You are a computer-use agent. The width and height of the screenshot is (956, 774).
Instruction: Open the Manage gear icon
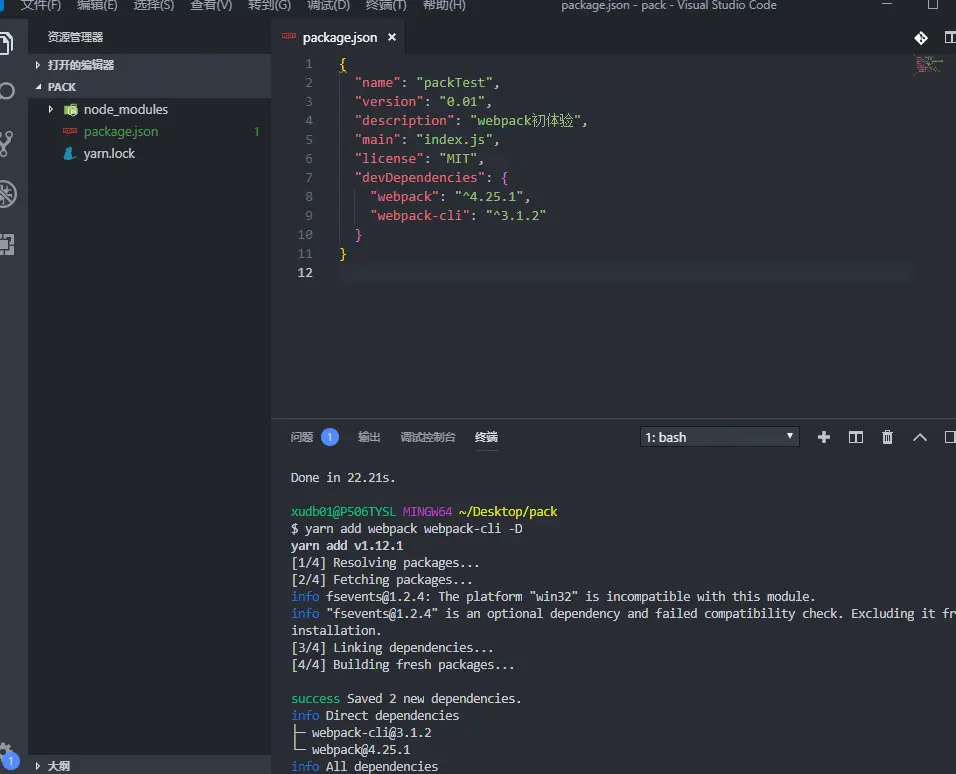click(5, 750)
